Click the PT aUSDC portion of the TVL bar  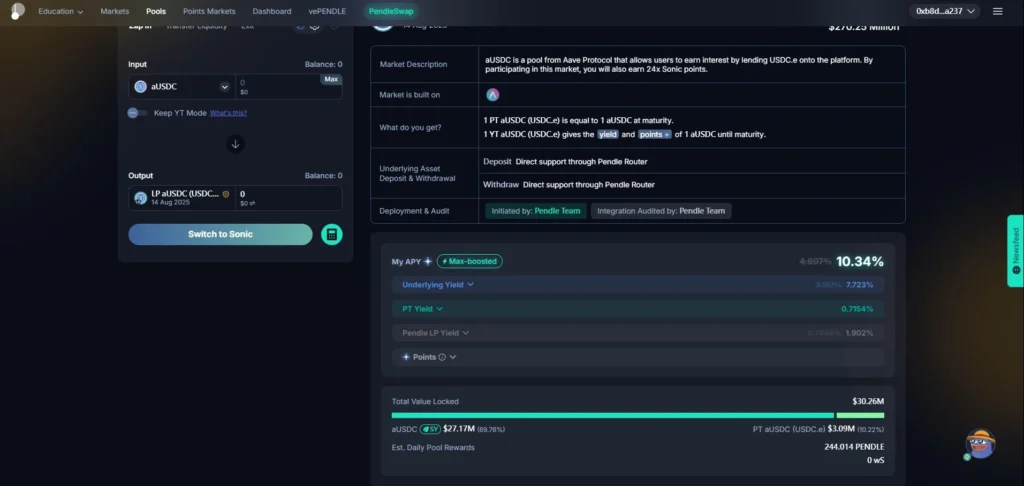[860, 415]
